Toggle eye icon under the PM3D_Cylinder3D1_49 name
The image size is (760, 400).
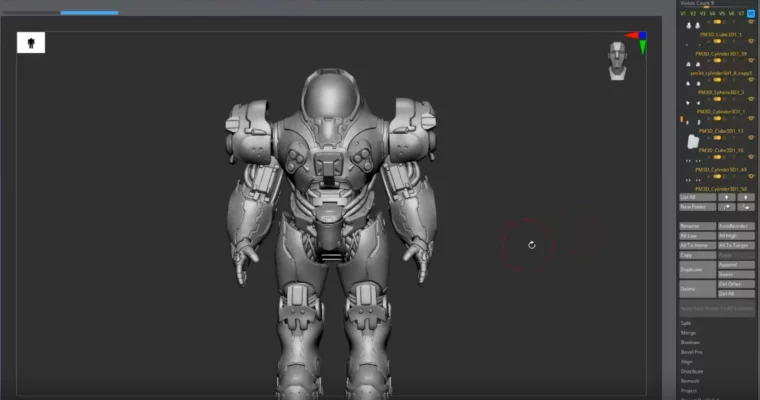click(x=752, y=176)
